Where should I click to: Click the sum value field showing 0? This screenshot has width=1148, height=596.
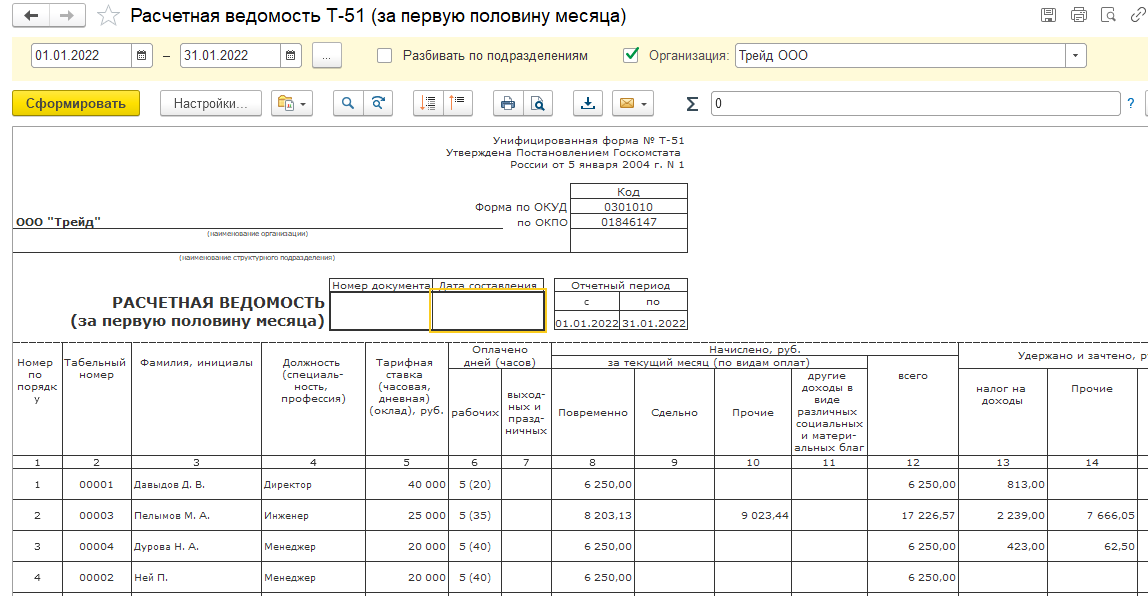915,103
